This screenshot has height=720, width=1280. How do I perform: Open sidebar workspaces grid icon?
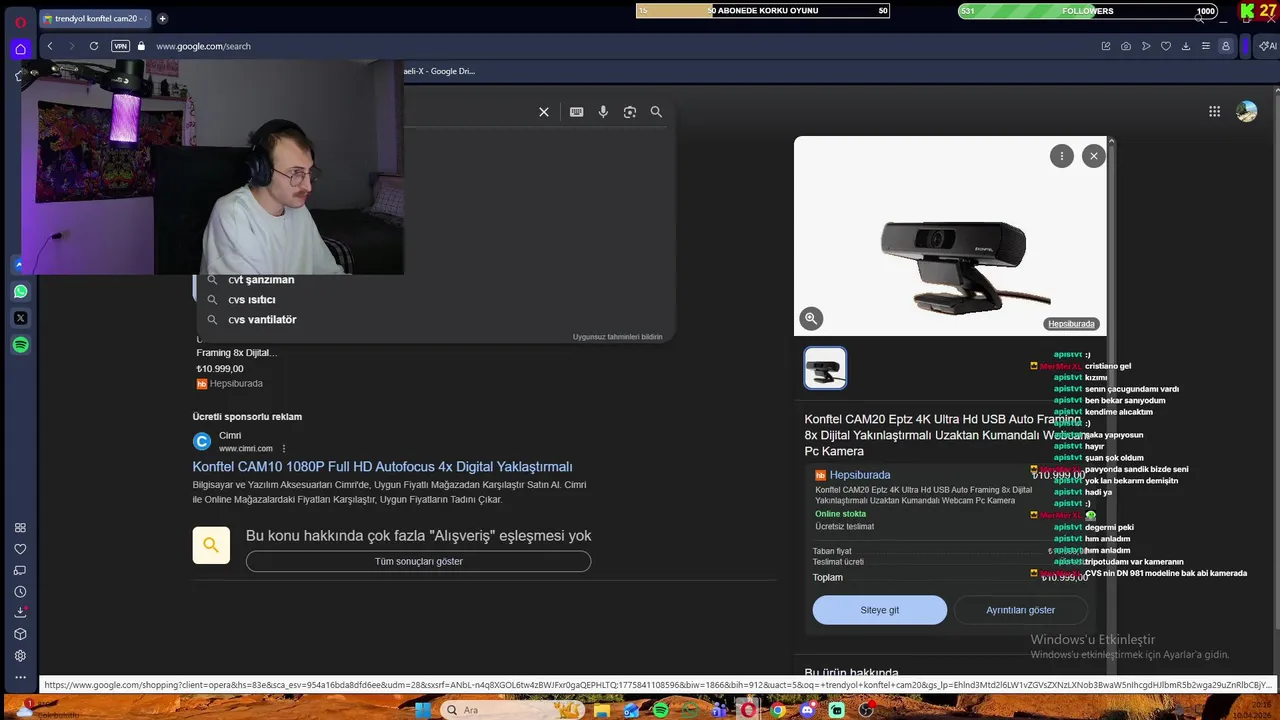[20, 528]
